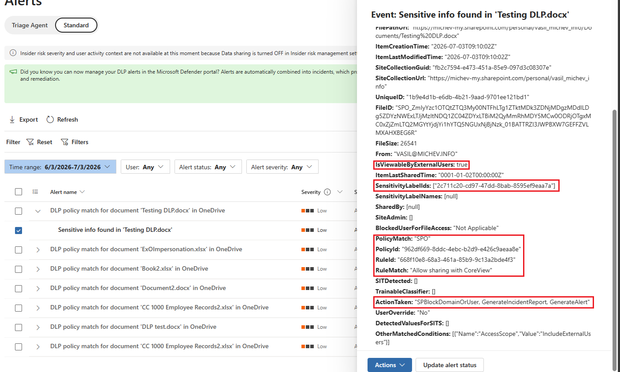Click the info icon in the insider risk notice
Screen dimensions: 620x372
13,53
